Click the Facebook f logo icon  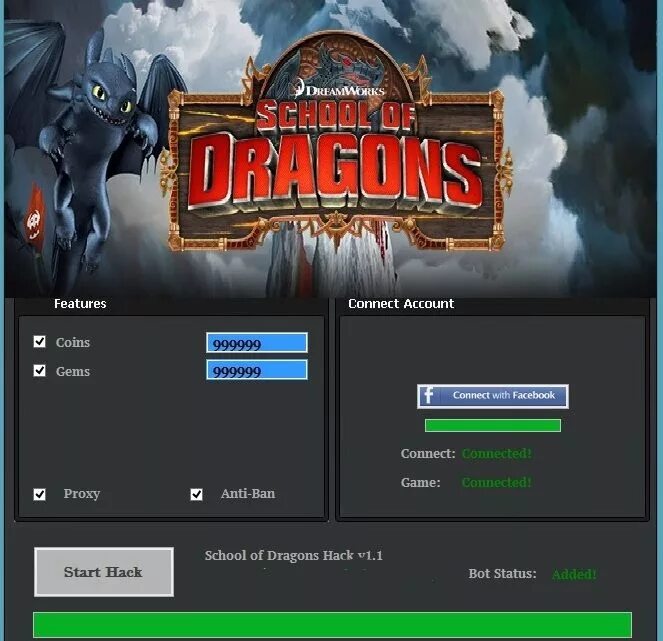(x=428, y=396)
